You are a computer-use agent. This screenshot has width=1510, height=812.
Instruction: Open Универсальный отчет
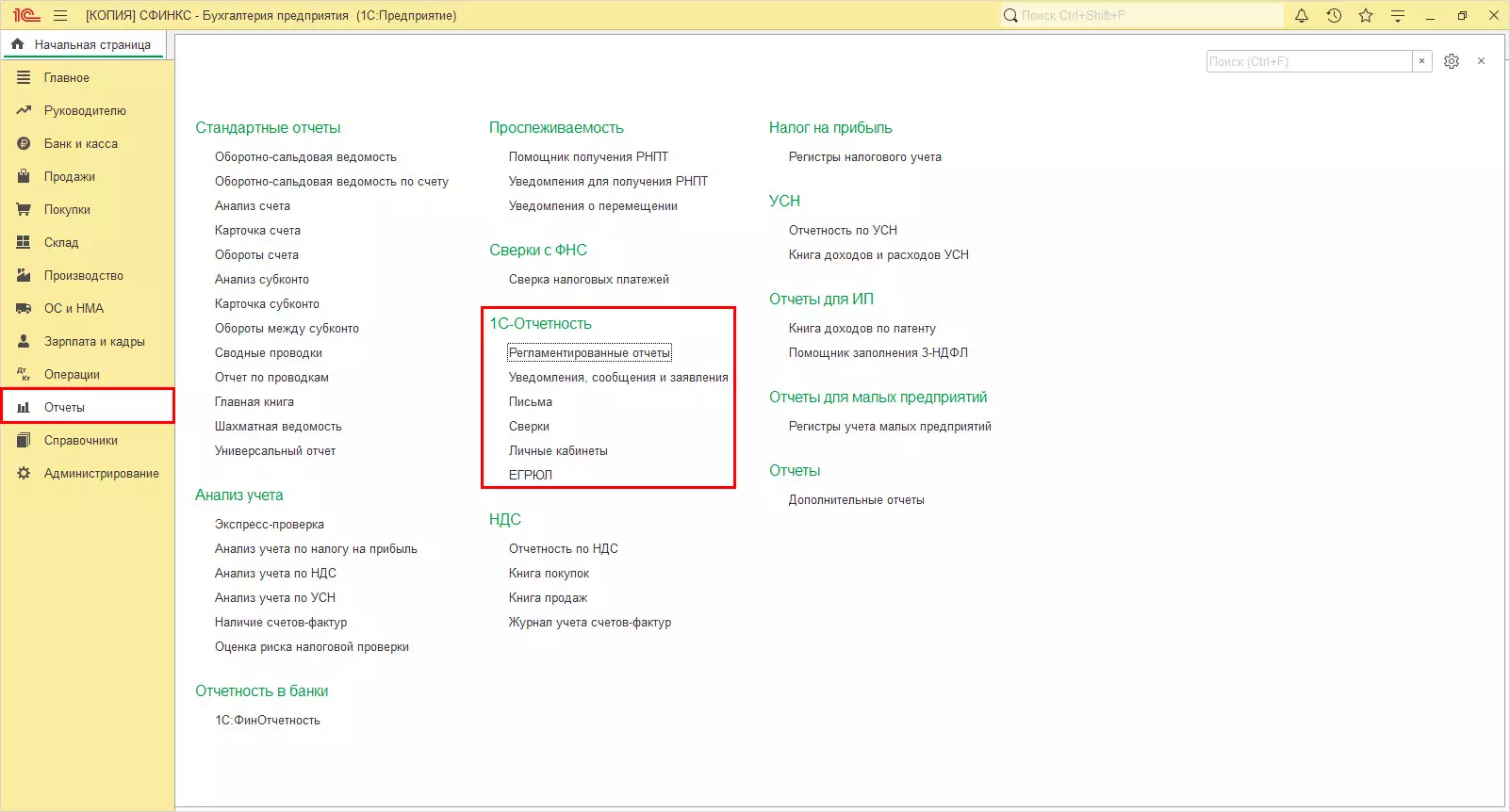[x=275, y=451]
